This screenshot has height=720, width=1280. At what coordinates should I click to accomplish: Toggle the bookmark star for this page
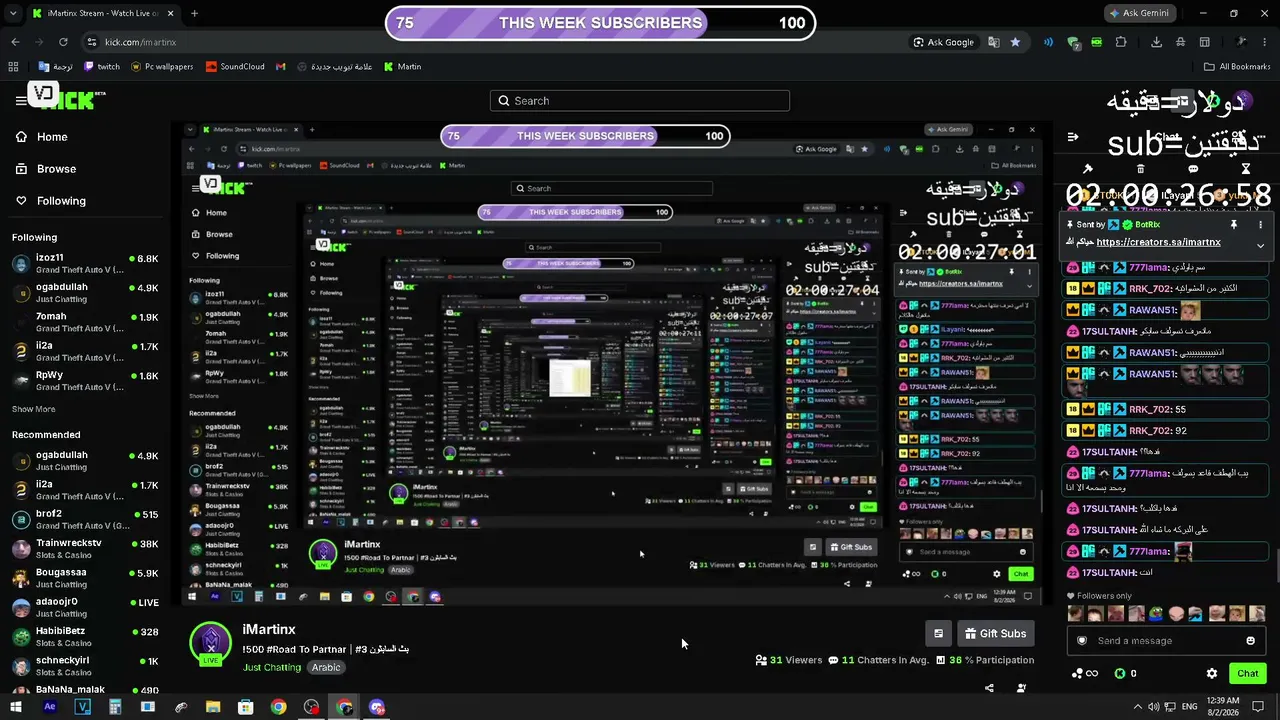click(x=1015, y=42)
